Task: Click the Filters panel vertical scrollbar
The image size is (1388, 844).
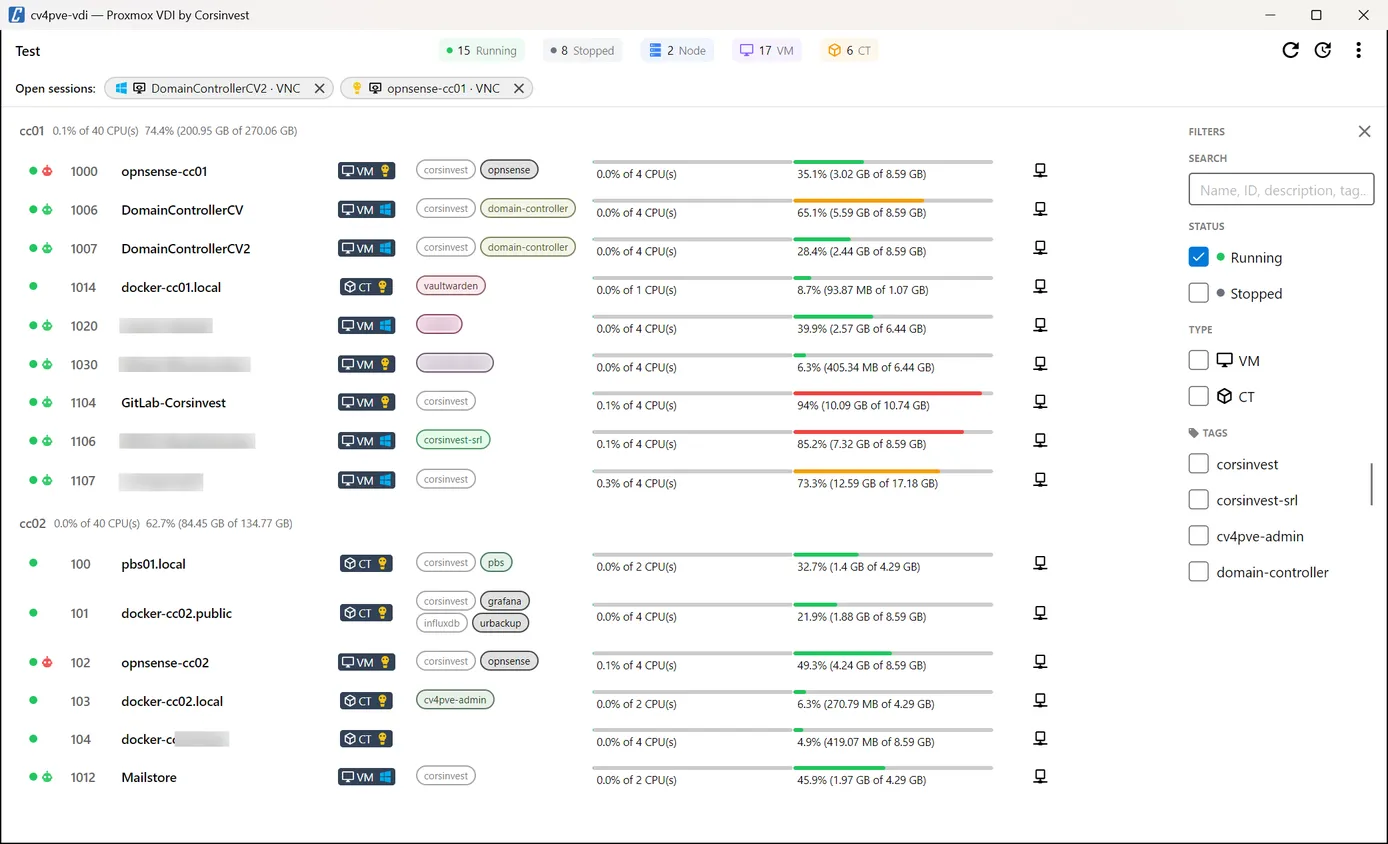Action: tap(1372, 484)
